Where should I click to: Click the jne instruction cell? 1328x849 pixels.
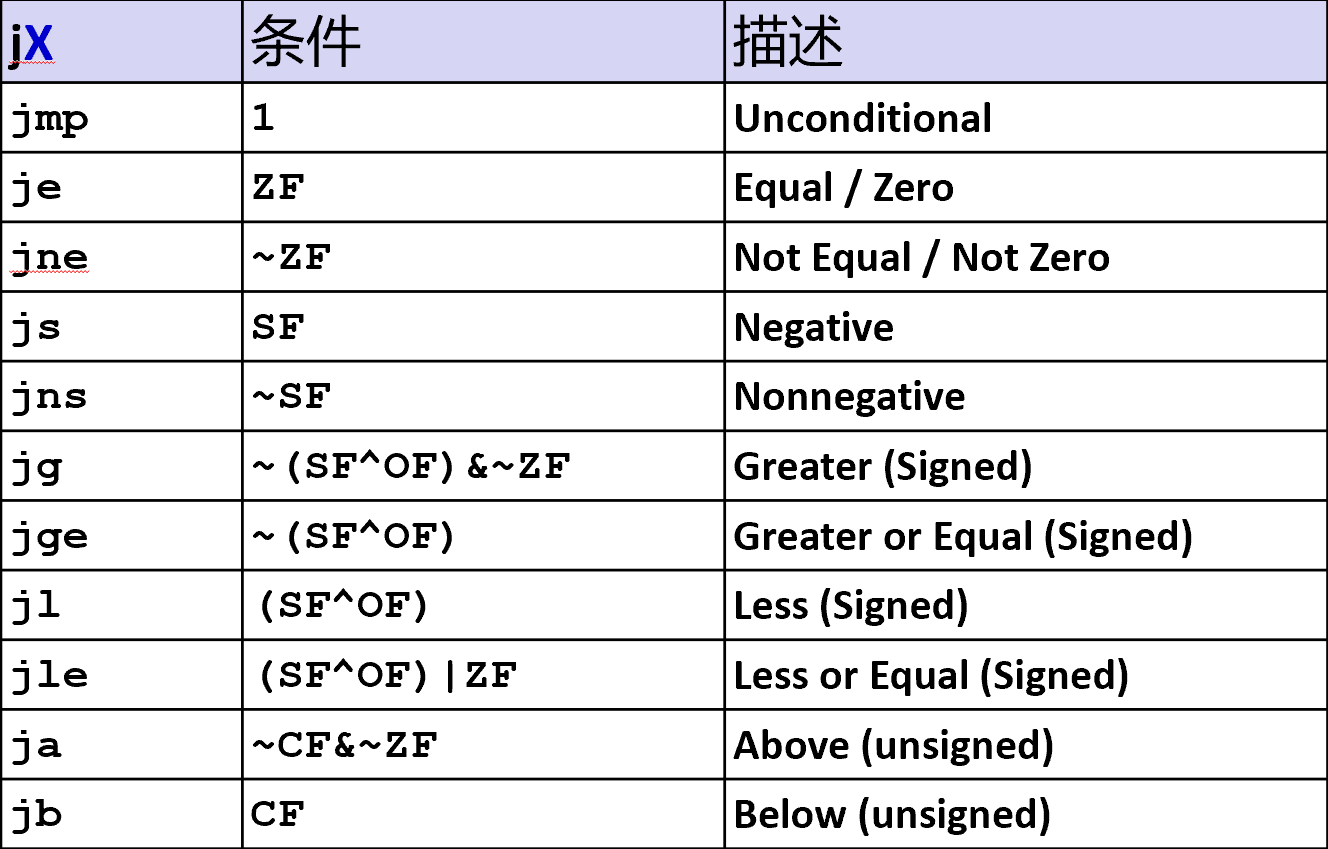click(50, 258)
